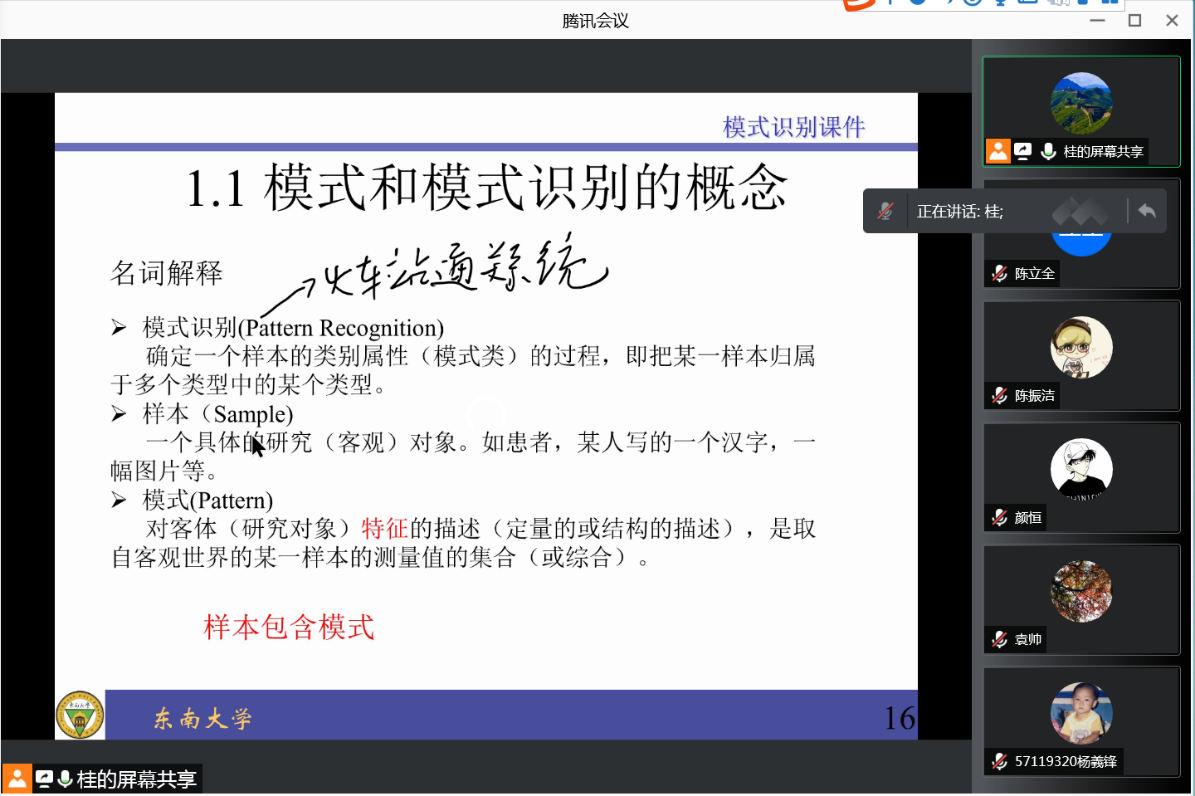Click 东南大学 text in slide footer

click(x=202, y=718)
